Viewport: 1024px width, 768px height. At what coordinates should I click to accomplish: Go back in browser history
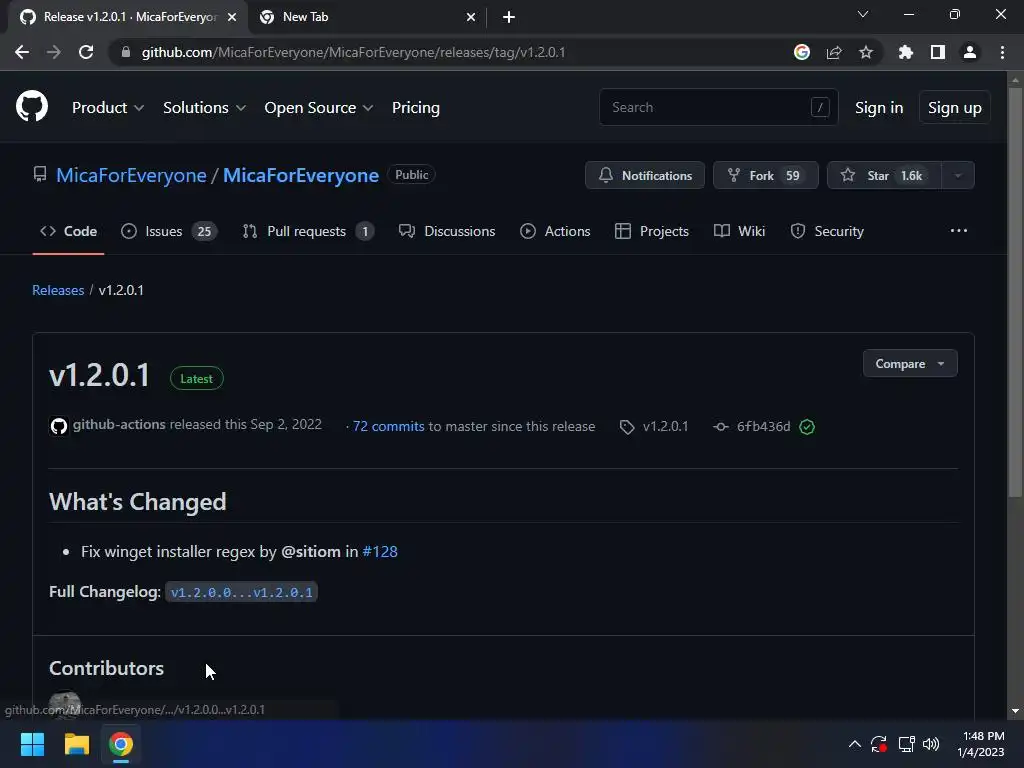click(x=22, y=52)
